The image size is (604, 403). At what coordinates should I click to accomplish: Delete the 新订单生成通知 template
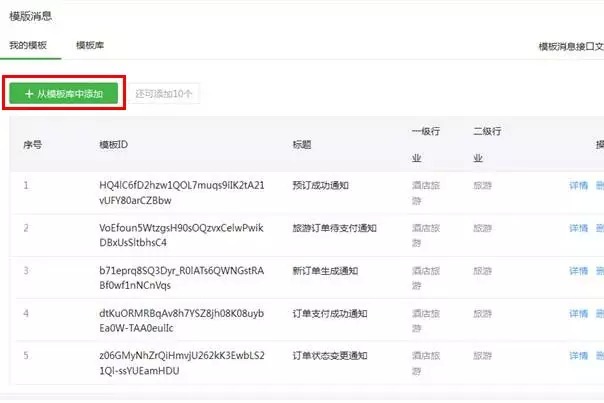point(600,271)
